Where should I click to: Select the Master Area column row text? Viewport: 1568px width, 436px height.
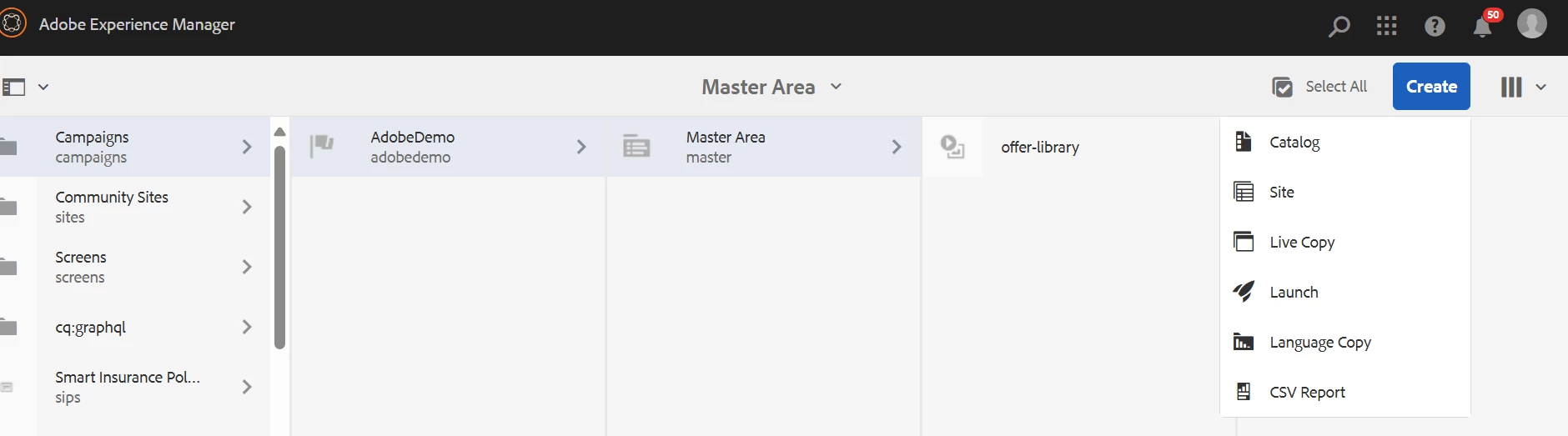pyautogui.click(x=726, y=147)
